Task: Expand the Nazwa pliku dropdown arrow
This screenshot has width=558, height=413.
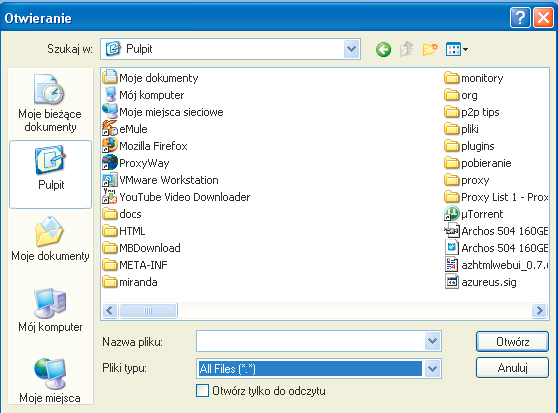Action: tap(432, 341)
